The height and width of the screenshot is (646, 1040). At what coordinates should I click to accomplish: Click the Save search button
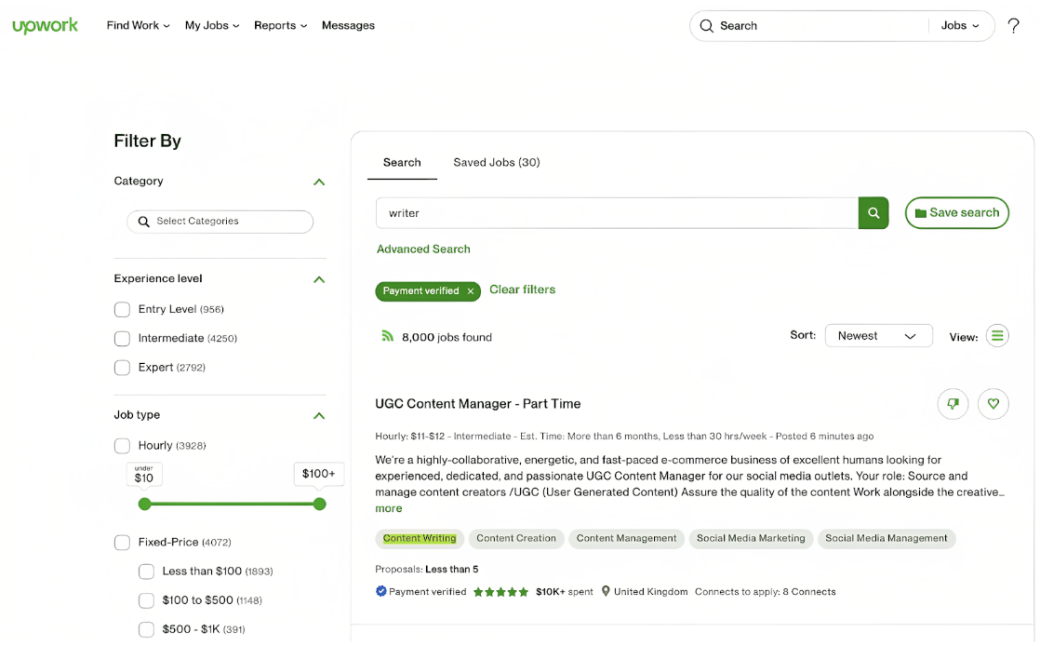tap(956, 213)
